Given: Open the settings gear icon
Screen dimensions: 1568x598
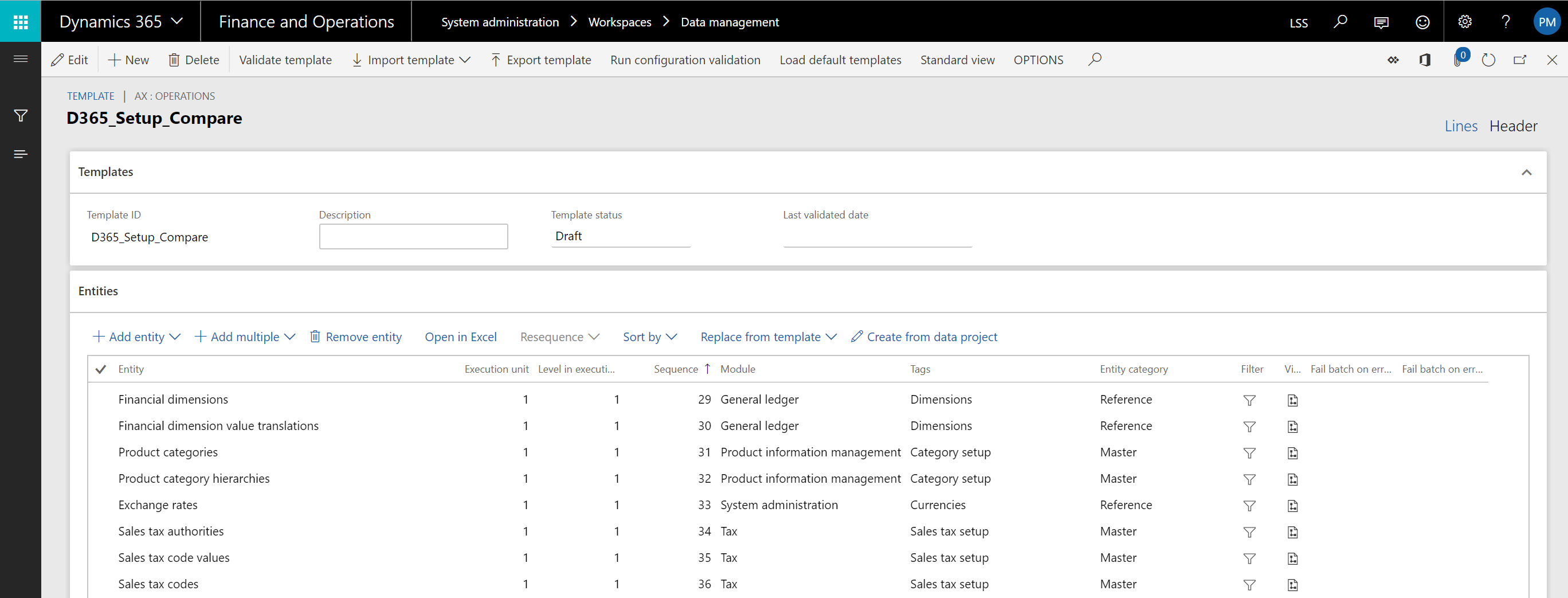Looking at the screenshot, I should click(1464, 22).
